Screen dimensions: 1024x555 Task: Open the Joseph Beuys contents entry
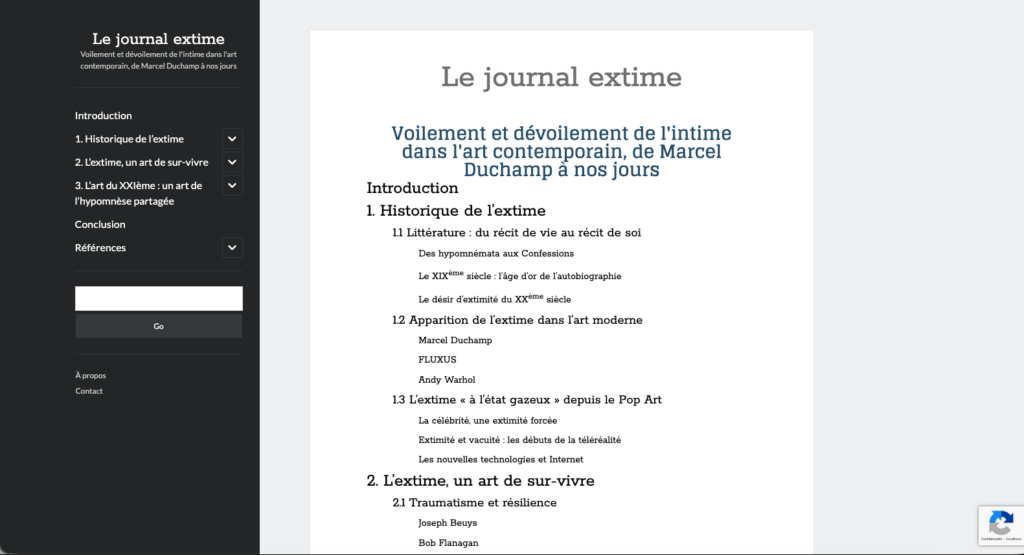[447, 523]
